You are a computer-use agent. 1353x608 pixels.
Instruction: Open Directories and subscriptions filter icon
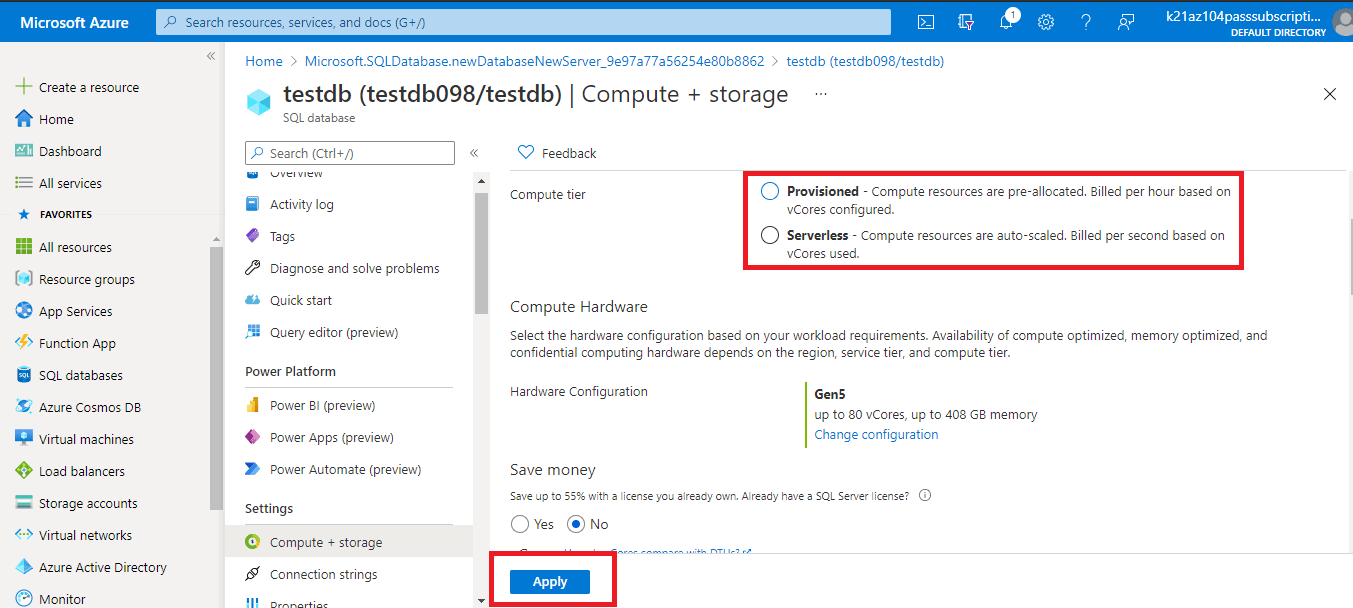coord(966,22)
